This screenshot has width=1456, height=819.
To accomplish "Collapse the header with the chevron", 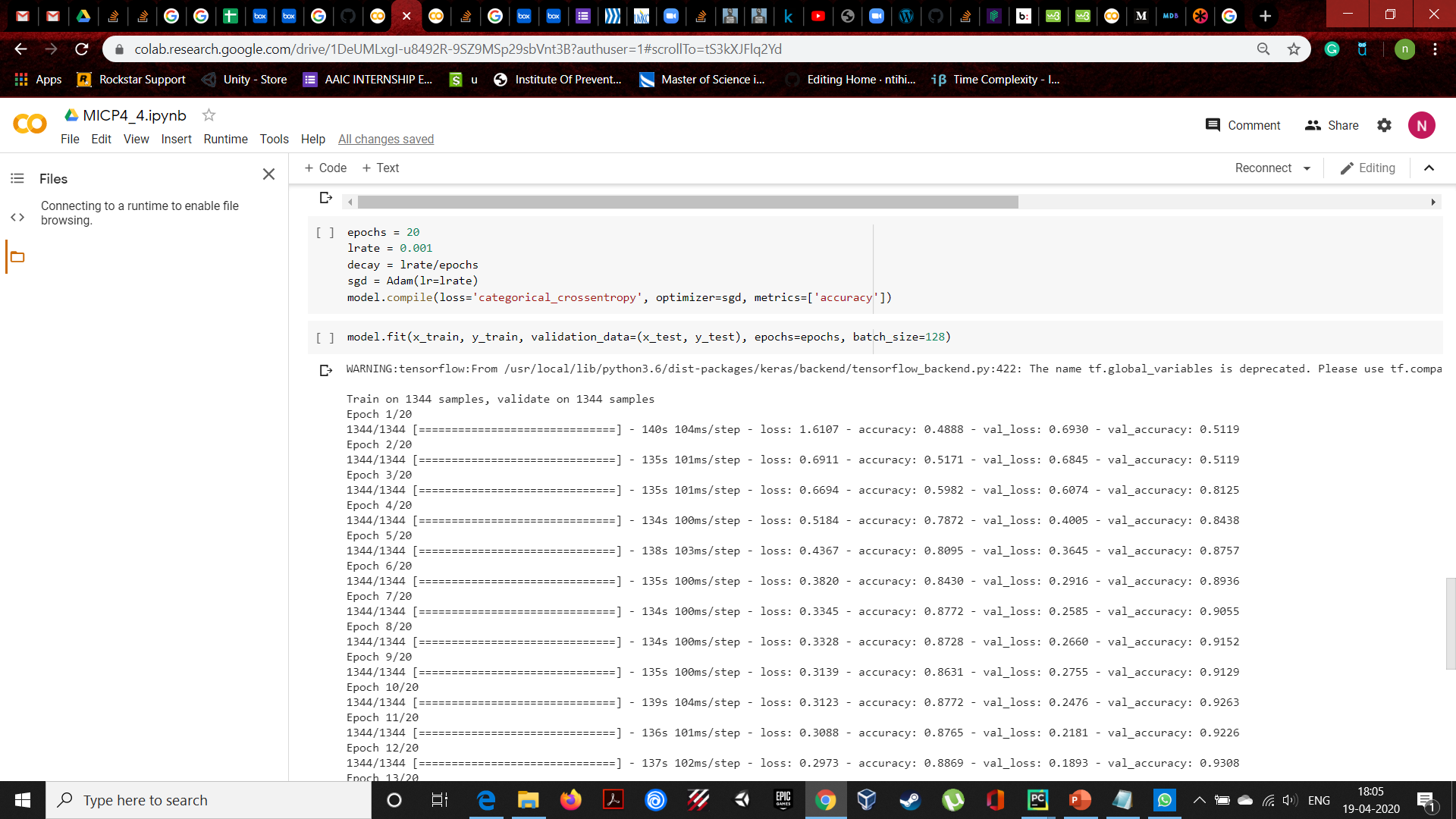I will 1429,168.
